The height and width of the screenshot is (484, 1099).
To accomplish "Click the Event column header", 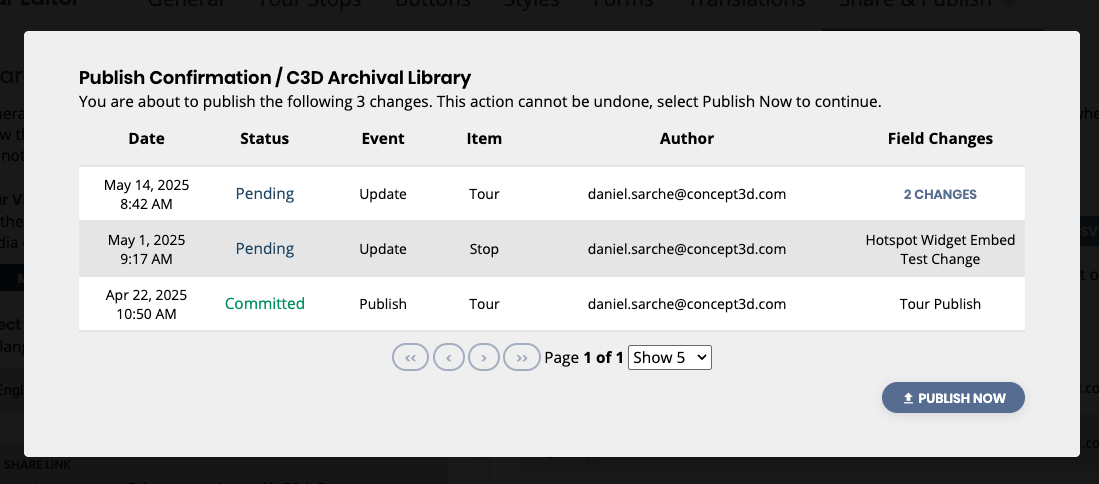I will tap(383, 139).
